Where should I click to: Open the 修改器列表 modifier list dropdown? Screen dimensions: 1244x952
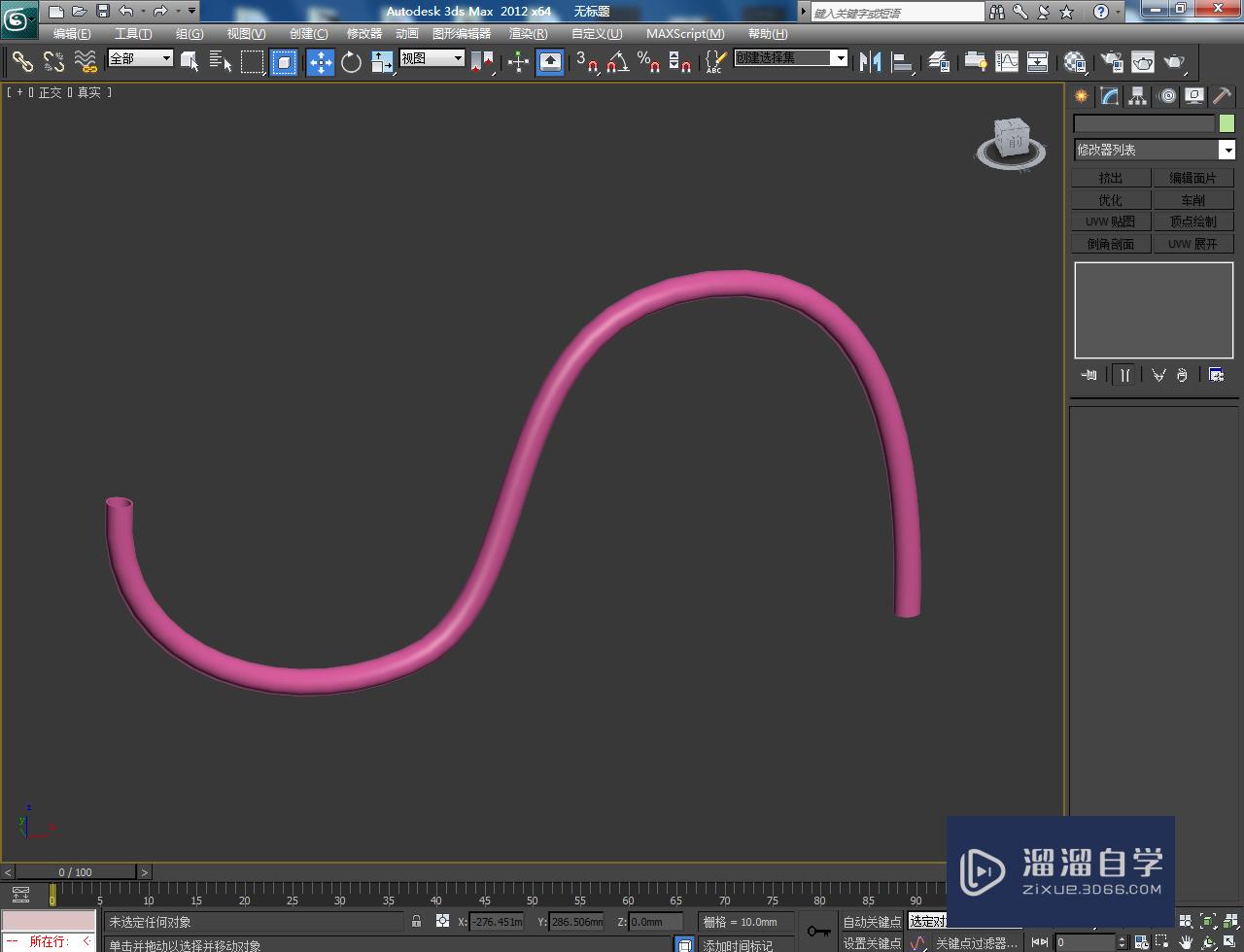point(1155,150)
